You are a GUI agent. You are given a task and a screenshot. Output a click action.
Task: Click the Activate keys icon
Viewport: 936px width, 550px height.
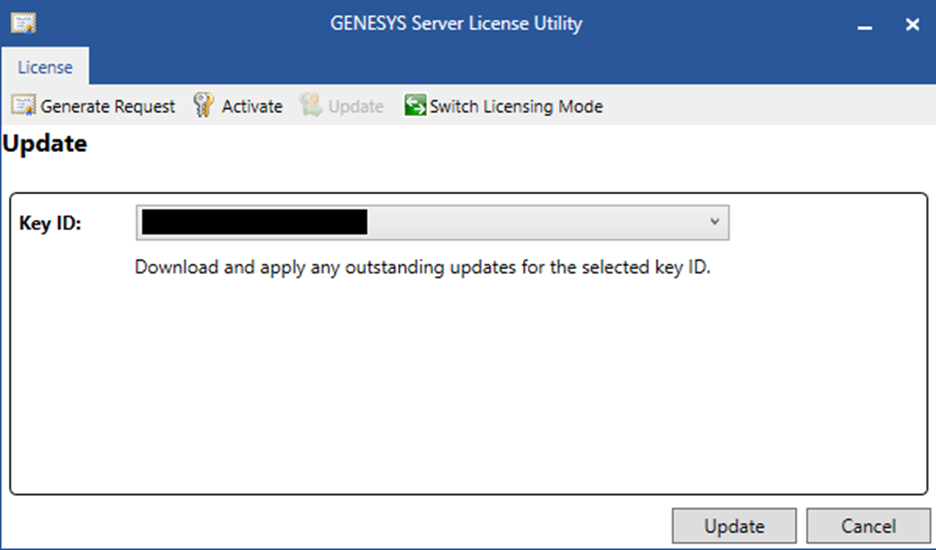pyautogui.click(x=204, y=106)
